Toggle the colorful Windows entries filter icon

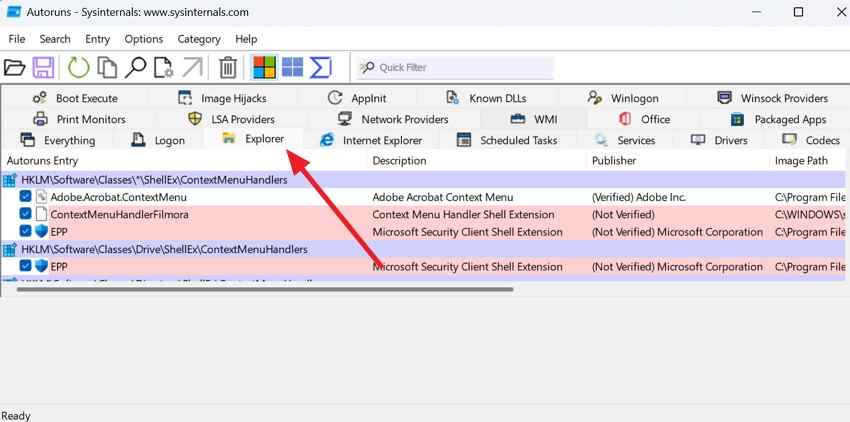click(265, 67)
